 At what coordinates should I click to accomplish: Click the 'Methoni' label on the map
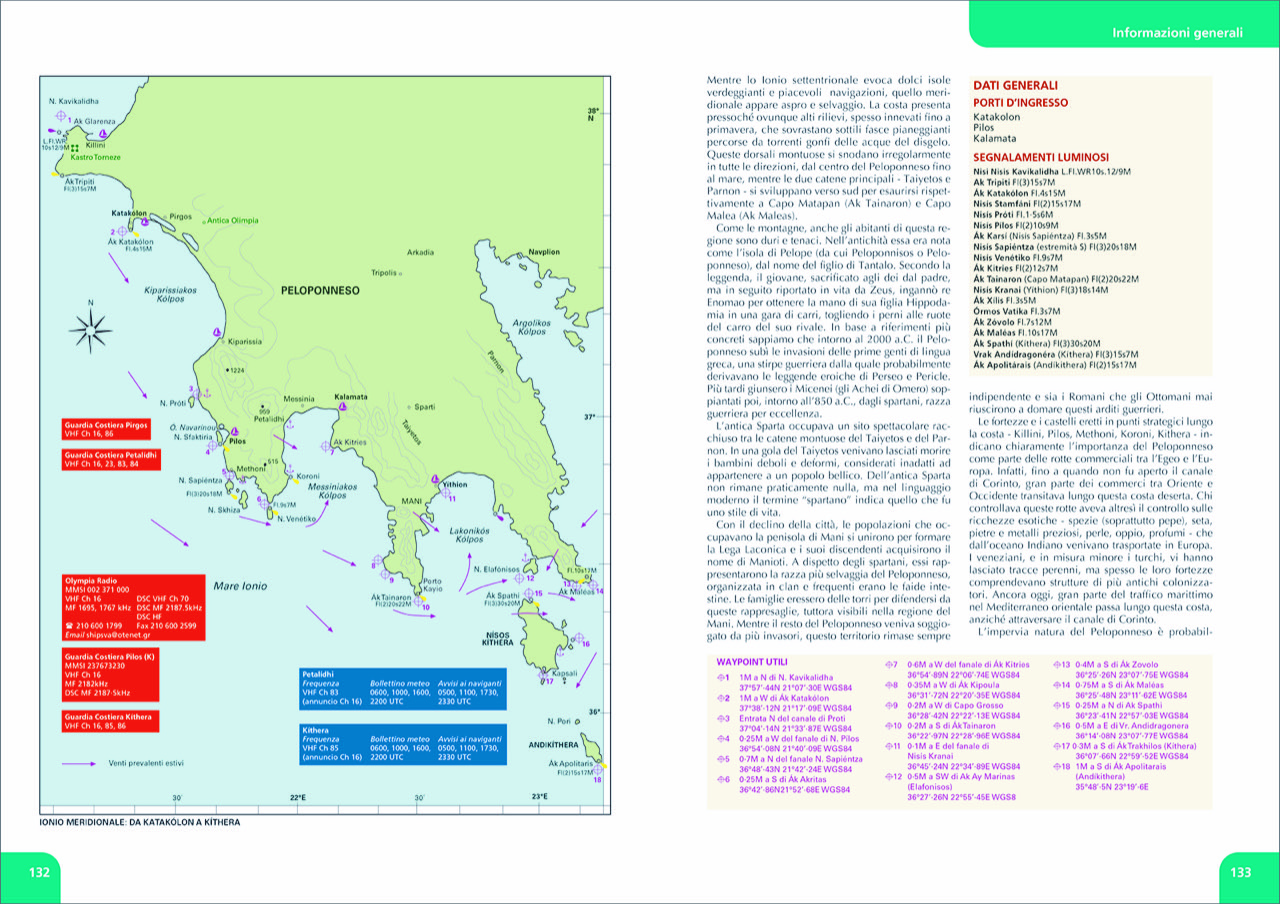pyautogui.click(x=250, y=468)
